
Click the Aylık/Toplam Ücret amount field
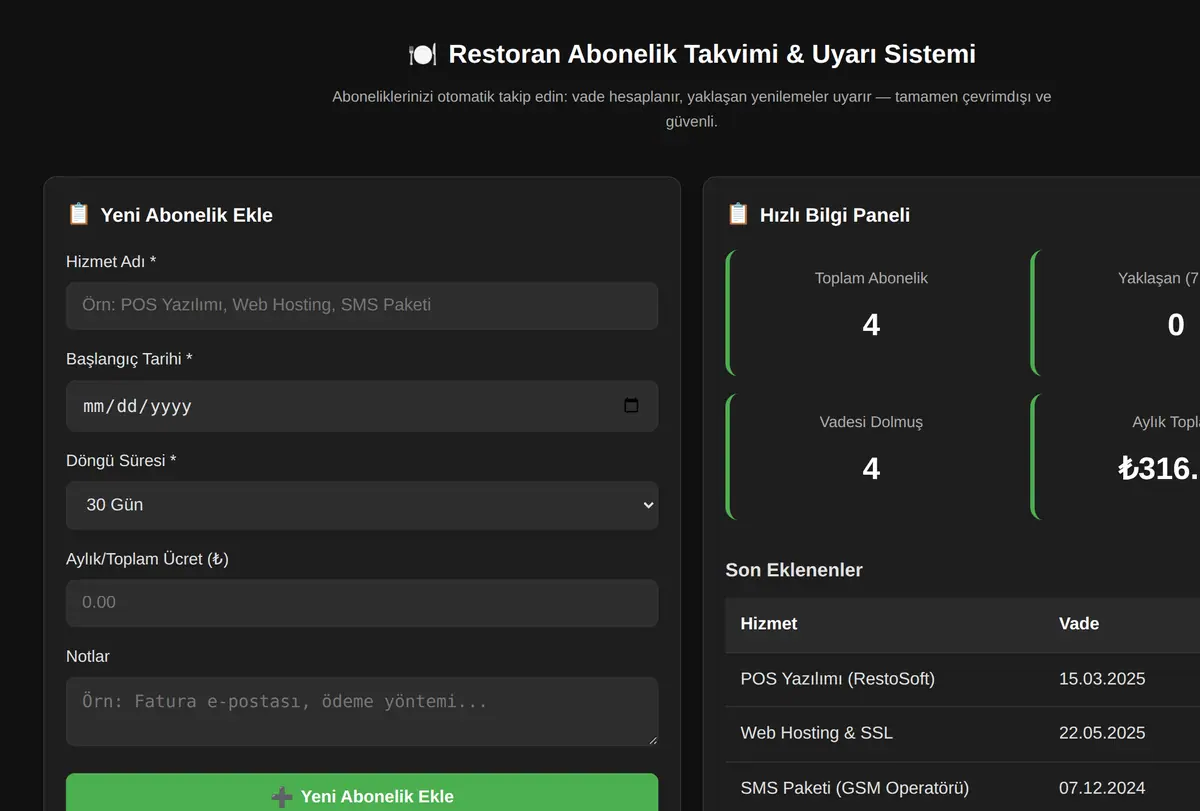(x=362, y=603)
